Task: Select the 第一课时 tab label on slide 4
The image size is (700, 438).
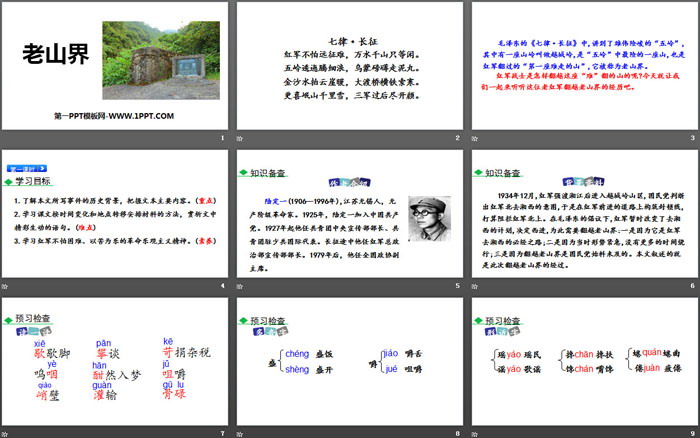Action: (x=20, y=170)
